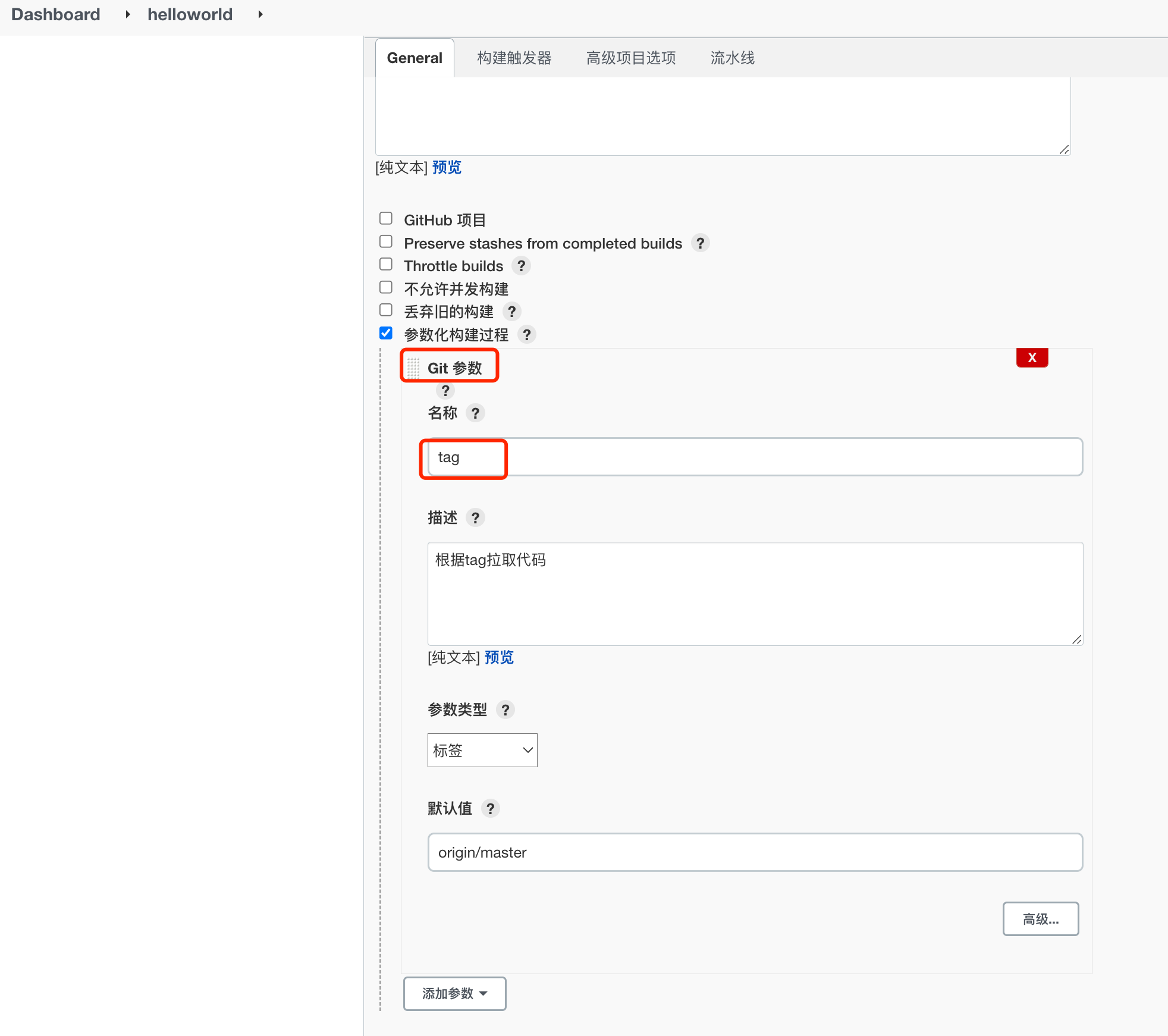This screenshot has height=1036, width=1168.
Task: Click the breadcrumb arrow after Dashboard
Action: click(127, 14)
